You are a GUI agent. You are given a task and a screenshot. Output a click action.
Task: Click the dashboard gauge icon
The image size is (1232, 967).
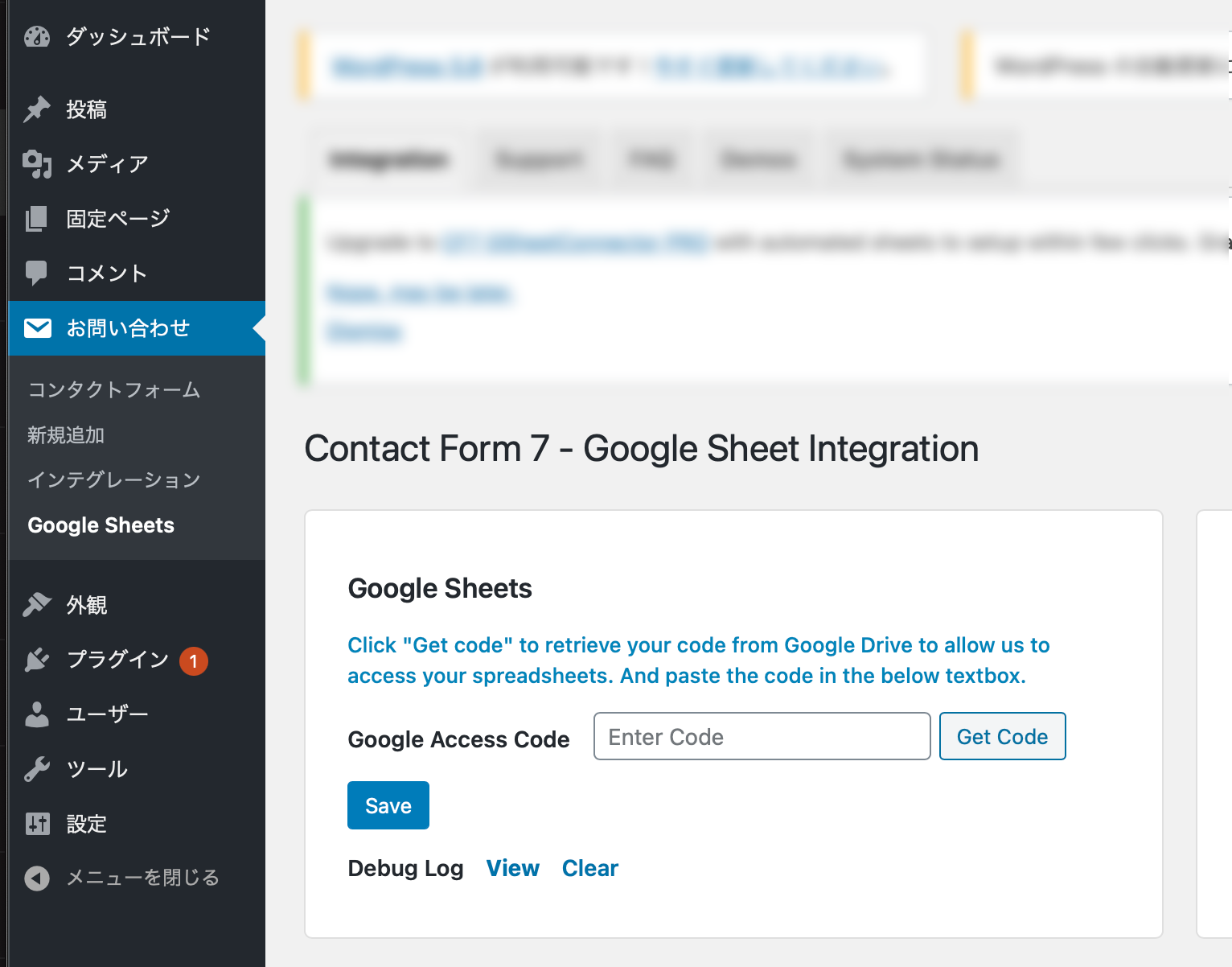37,37
